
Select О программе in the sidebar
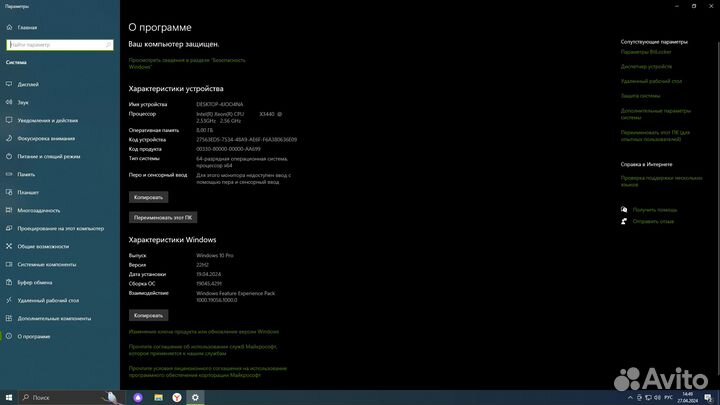28,337
